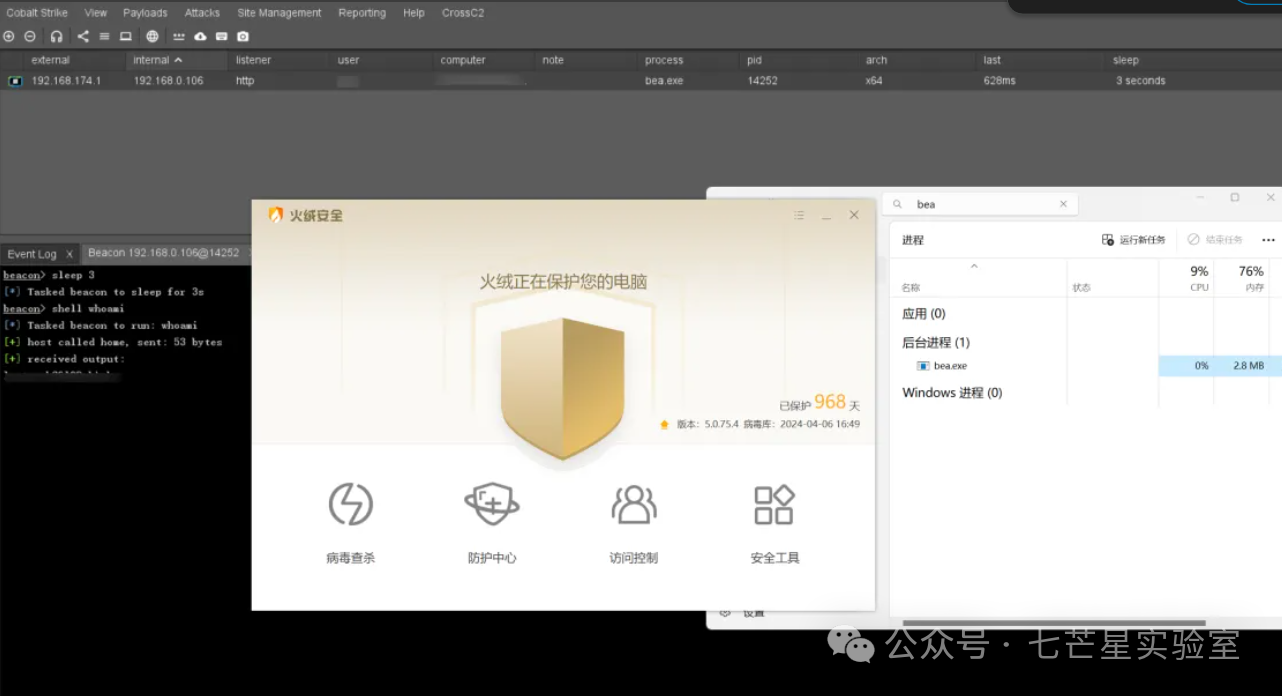
Task: Click the 设置 entry at Task Manager bottom
Action: click(754, 613)
